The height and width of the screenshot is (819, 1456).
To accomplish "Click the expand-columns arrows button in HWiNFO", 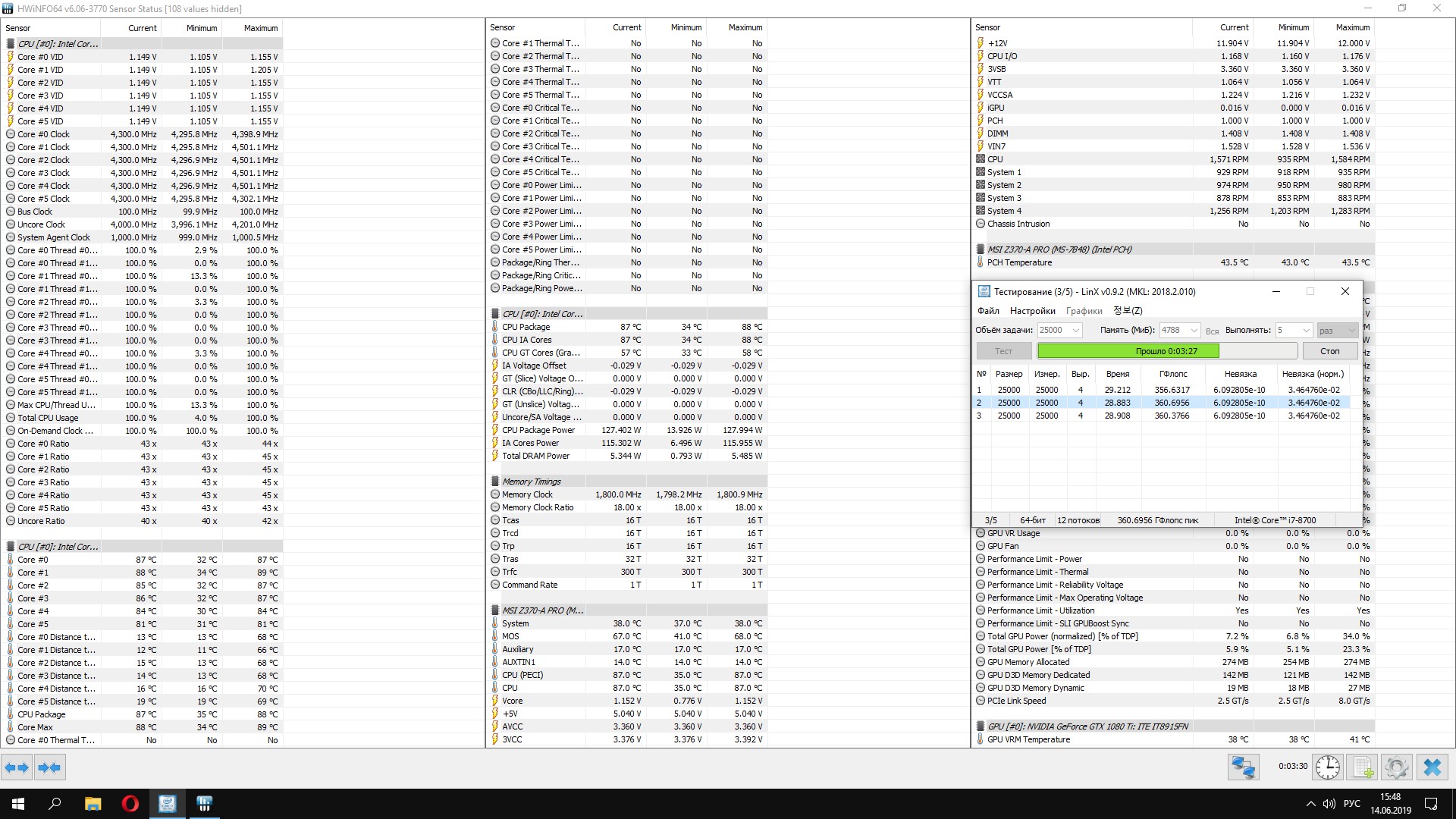I will click(x=17, y=767).
